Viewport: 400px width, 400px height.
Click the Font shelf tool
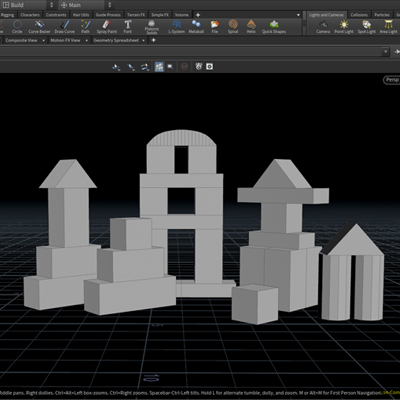(x=128, y=27)
